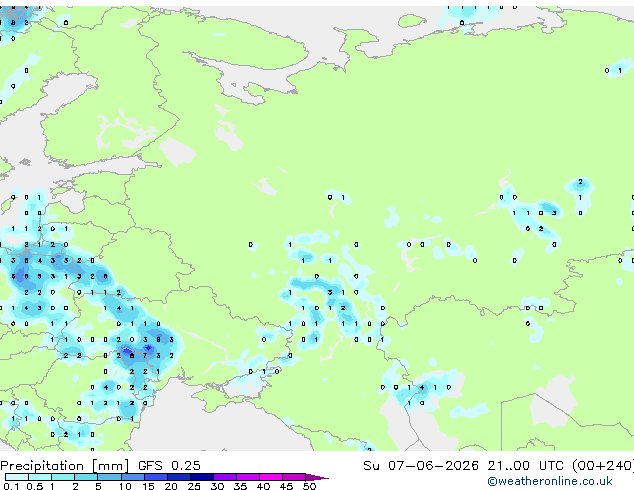The image size is (634, 490).
Task: Click the '10' legend scale label
Action: pyautogui.click(x=125, y=486)
